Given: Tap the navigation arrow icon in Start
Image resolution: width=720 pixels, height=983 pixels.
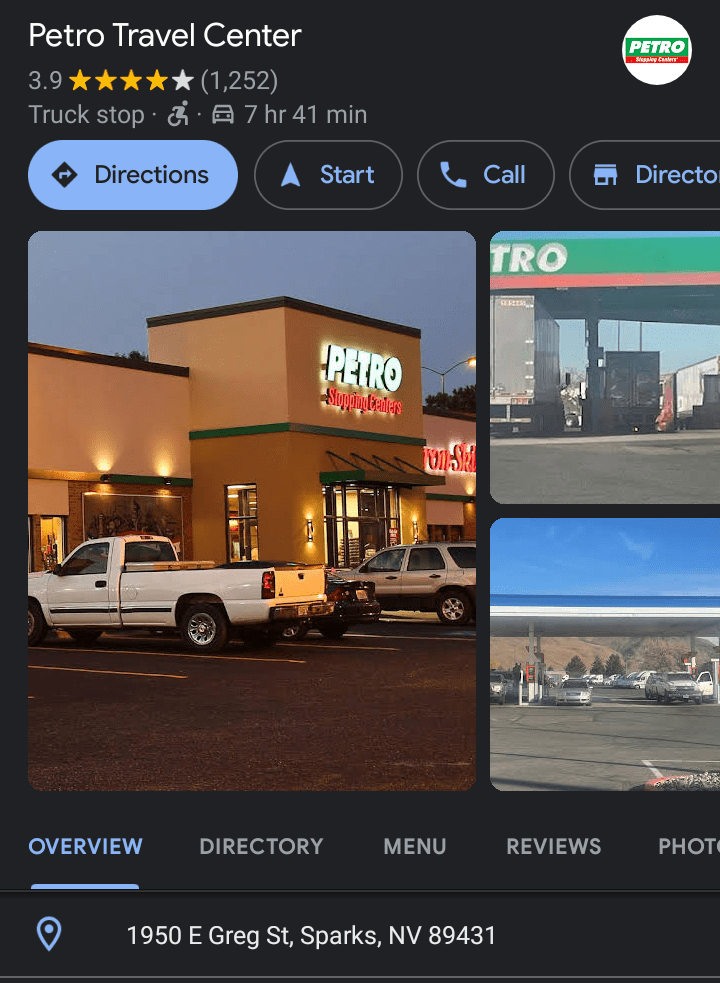Looking at the screenshot, I should 290,175.
